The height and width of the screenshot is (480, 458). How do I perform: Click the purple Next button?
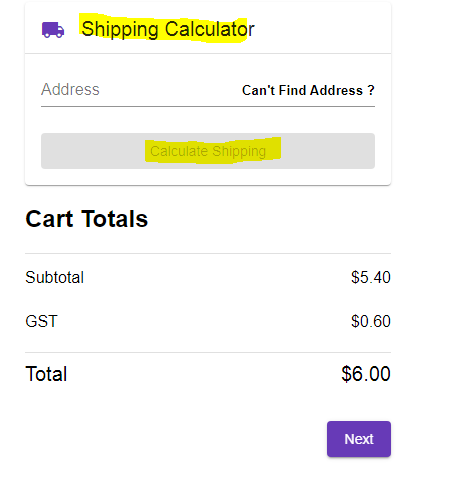[359, 439]
